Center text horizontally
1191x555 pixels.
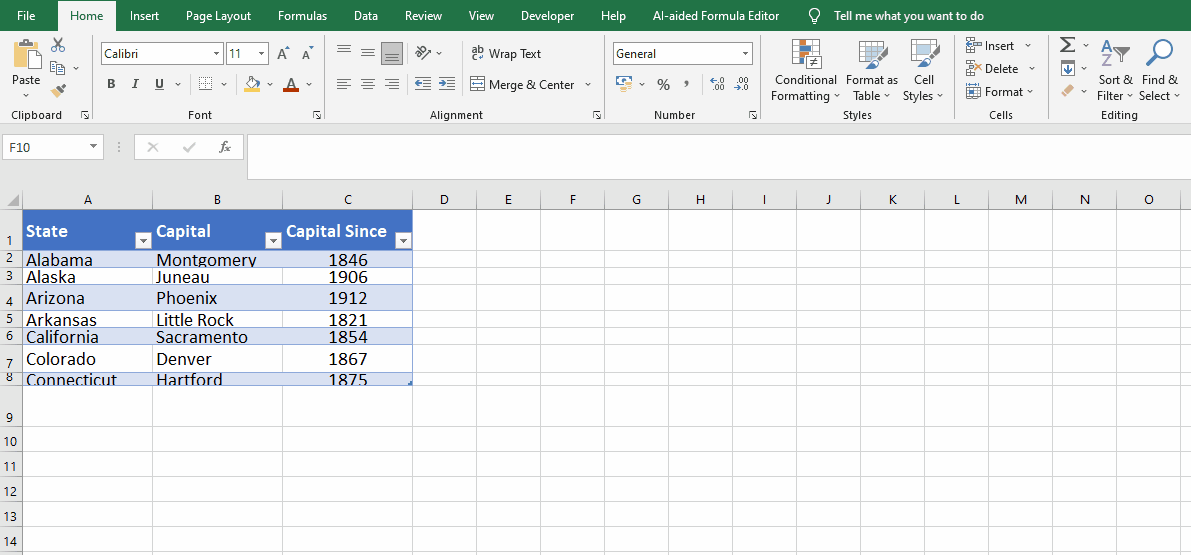[368, 84]
